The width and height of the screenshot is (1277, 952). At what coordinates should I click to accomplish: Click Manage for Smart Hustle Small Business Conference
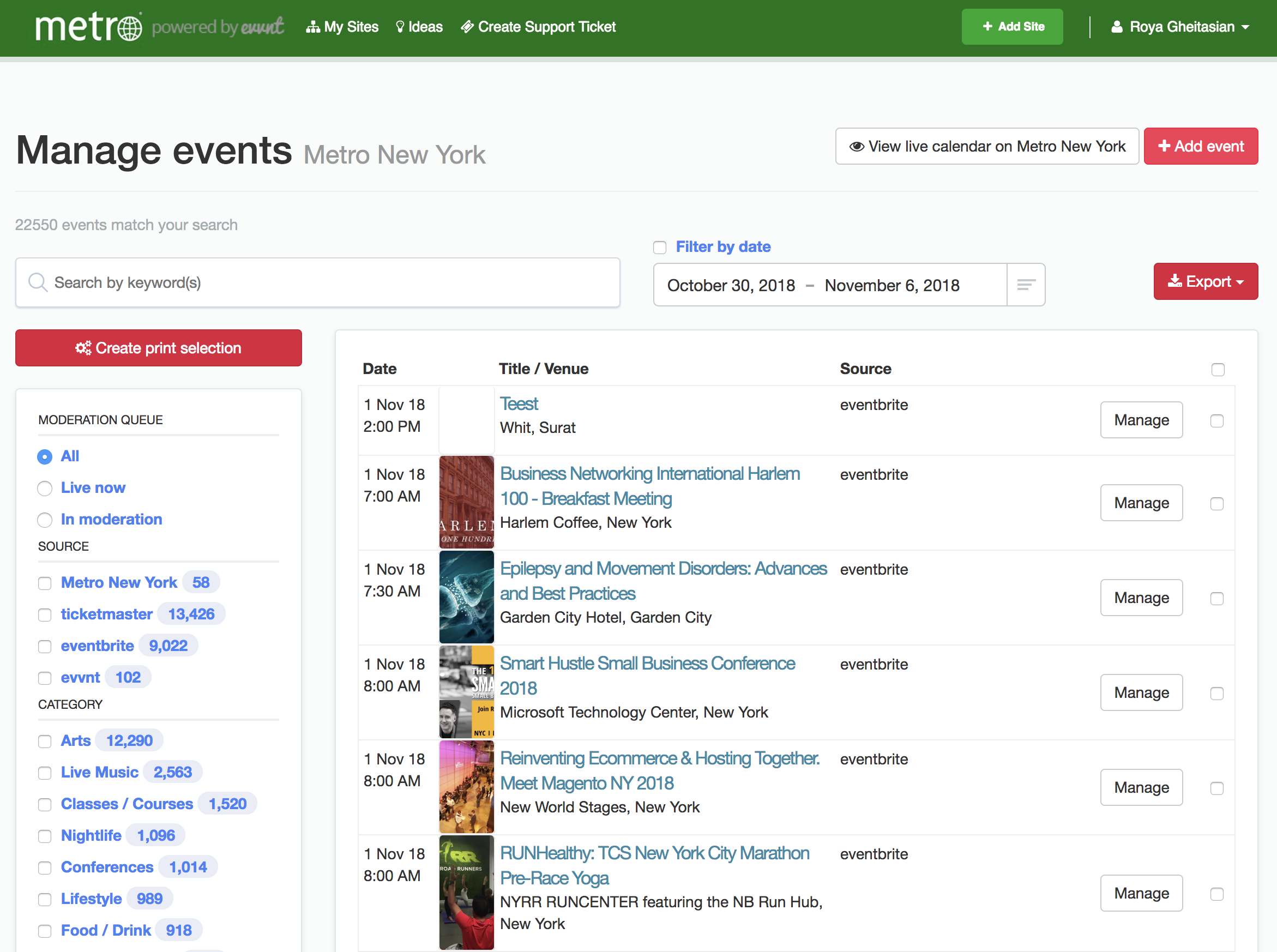[x=1141, y=692]
